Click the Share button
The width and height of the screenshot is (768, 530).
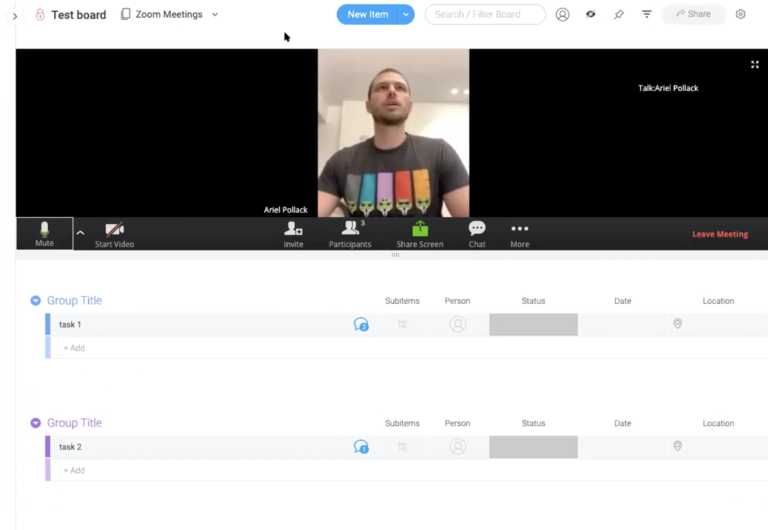coord(693,15)
